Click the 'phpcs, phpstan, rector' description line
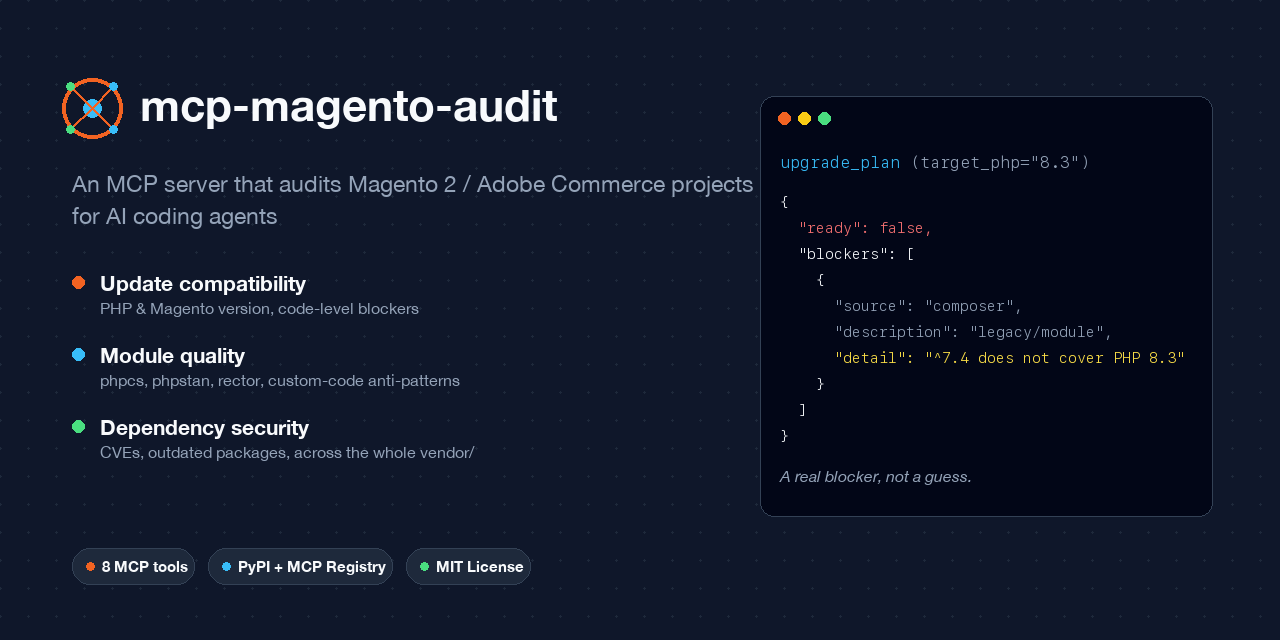The height and width of the screenshot is (640, 1280). 280,381
